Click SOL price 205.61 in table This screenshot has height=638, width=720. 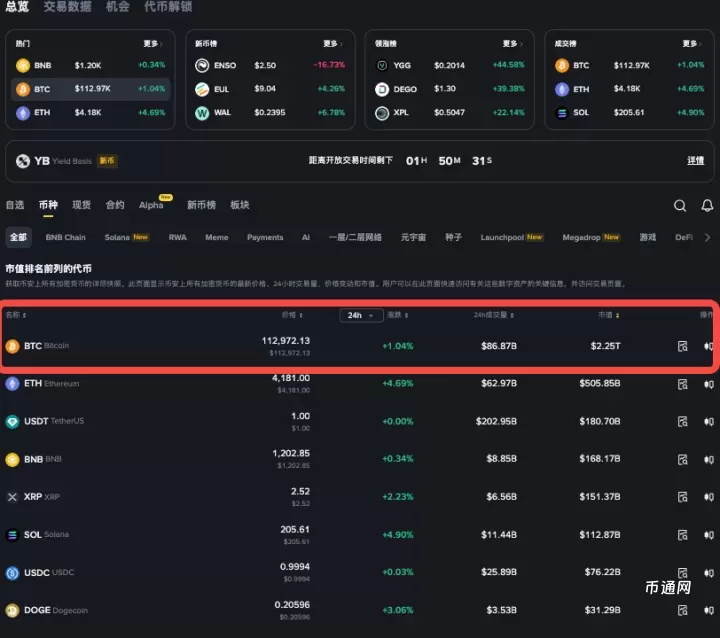point(295,530)
